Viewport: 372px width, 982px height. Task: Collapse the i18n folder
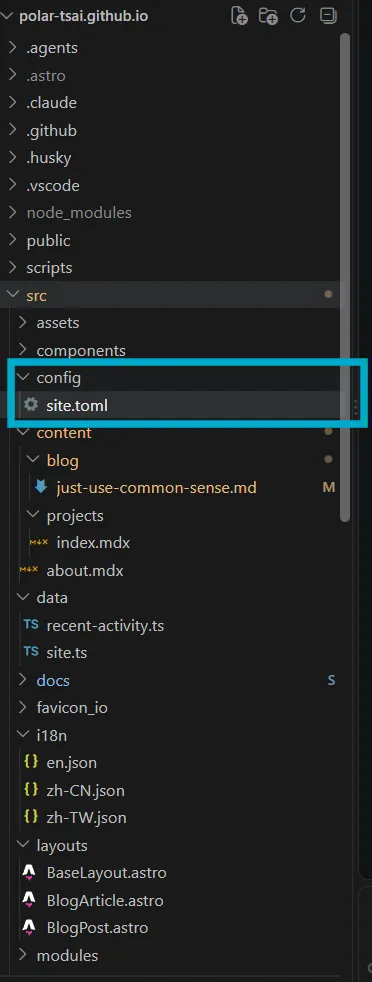click(23, 735)
